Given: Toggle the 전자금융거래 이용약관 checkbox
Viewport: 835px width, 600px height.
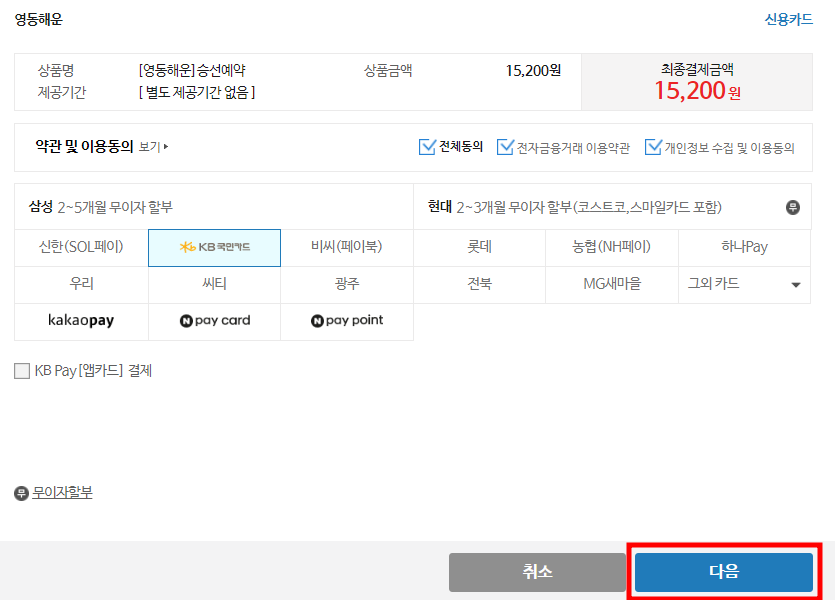Looking at the screenshot, I should point(505,146).
